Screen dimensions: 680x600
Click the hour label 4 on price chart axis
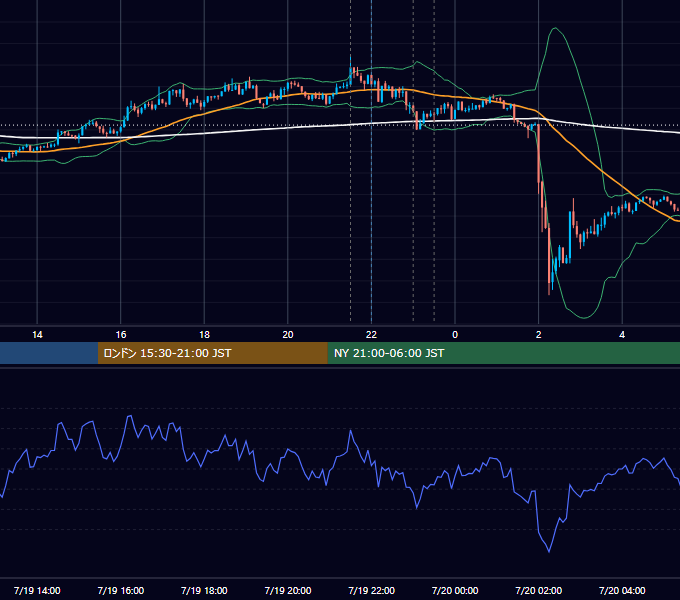622,335
